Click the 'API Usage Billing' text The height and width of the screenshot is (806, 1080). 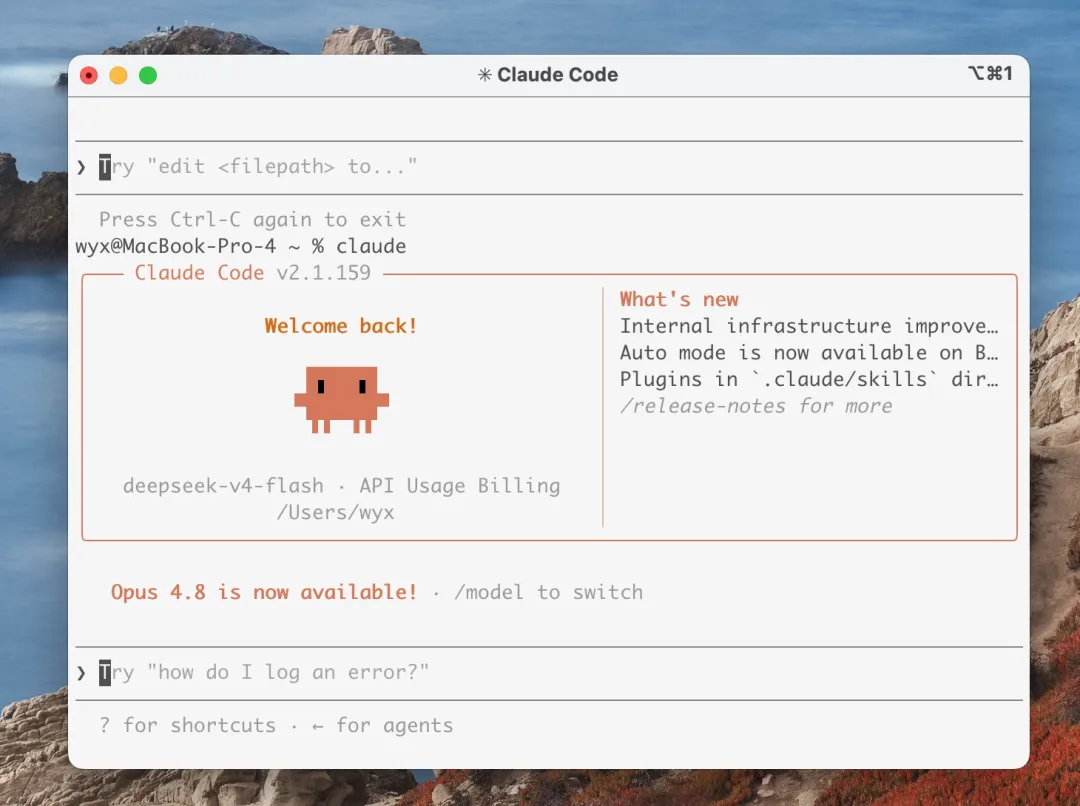pos(459,486)
